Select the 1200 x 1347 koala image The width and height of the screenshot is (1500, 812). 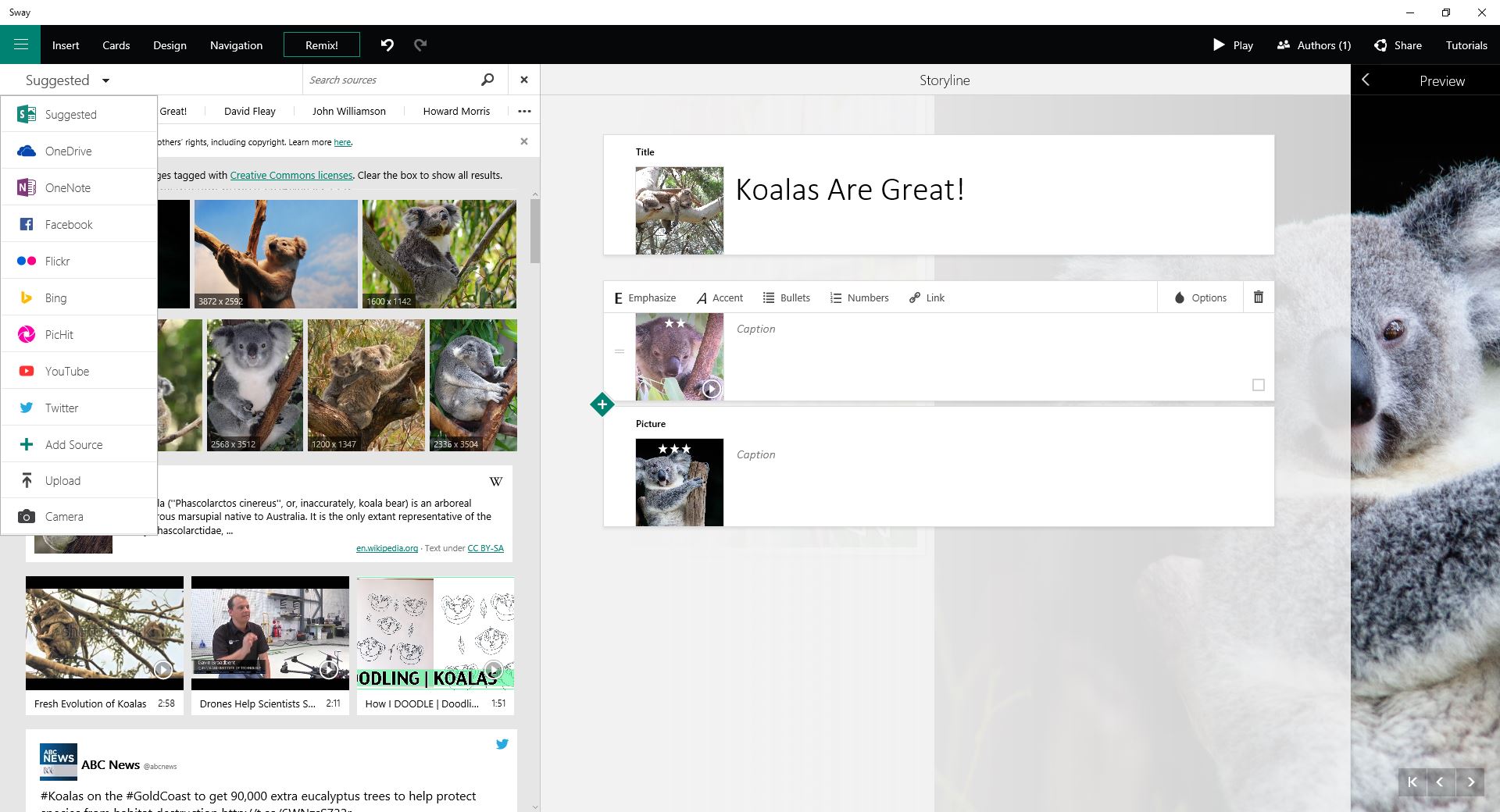coord(366,385)
